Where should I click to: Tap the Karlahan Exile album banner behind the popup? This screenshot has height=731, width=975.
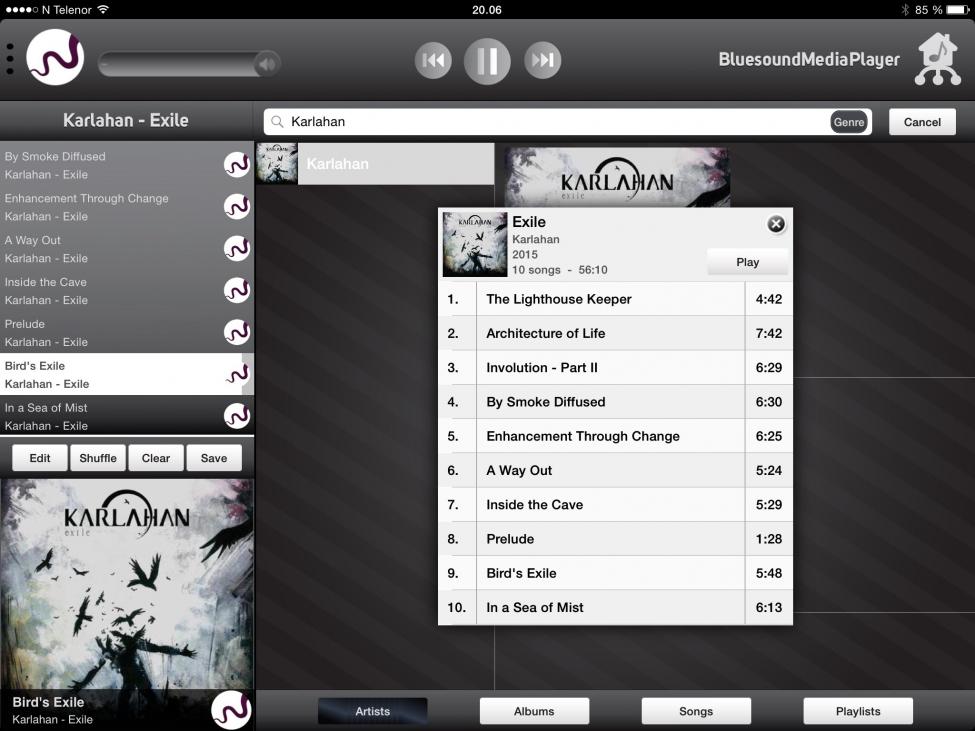(x=617, y=177)
